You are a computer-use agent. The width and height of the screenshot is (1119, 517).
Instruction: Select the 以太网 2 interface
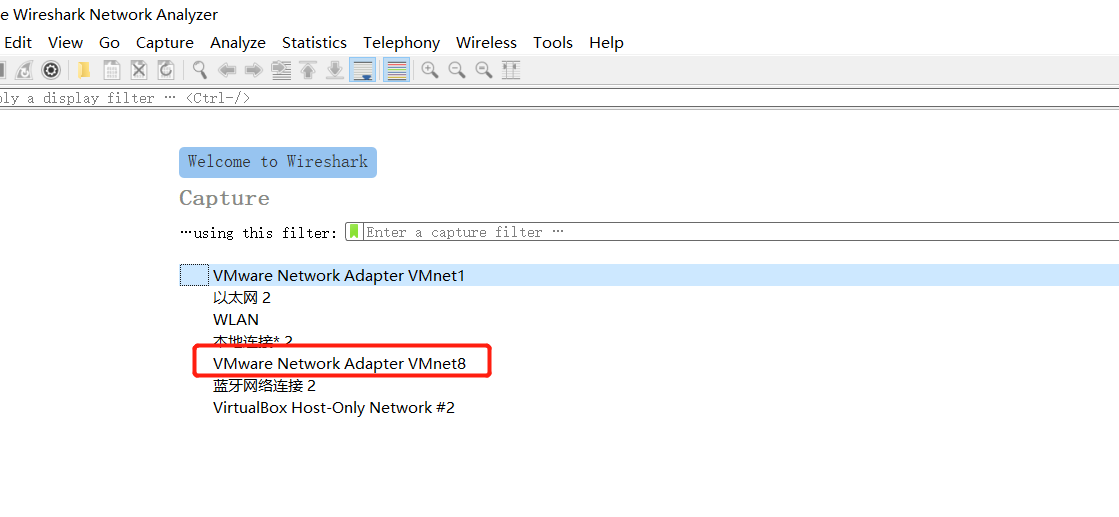click(242, 298)
